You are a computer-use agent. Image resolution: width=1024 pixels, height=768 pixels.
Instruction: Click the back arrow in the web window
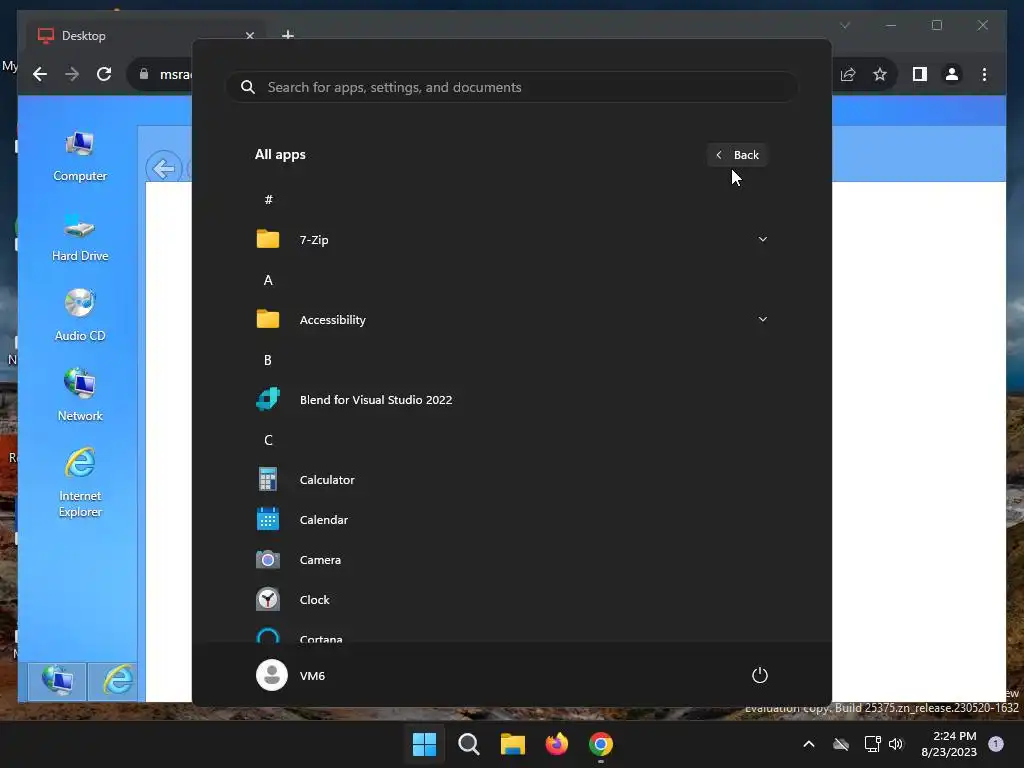163,168
